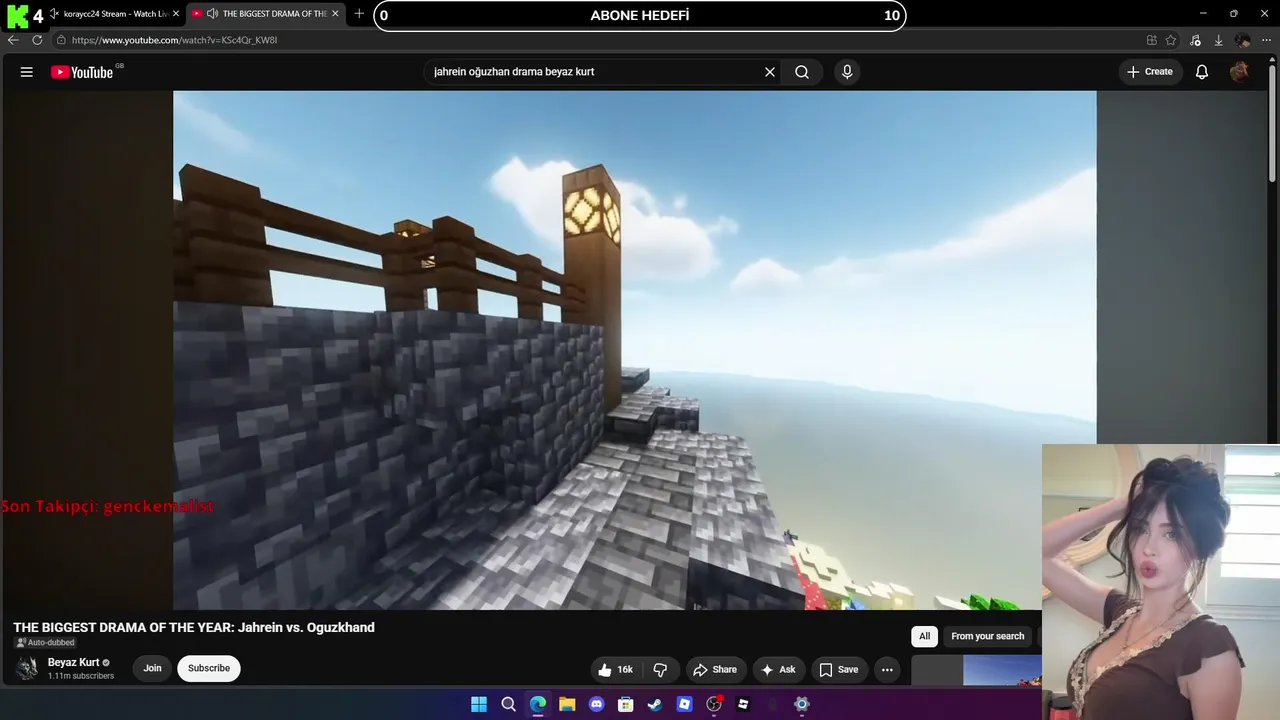The image size is (1280, 720).
Task: Open YouTube notifications bell
Action: (x=1202, y=72)
